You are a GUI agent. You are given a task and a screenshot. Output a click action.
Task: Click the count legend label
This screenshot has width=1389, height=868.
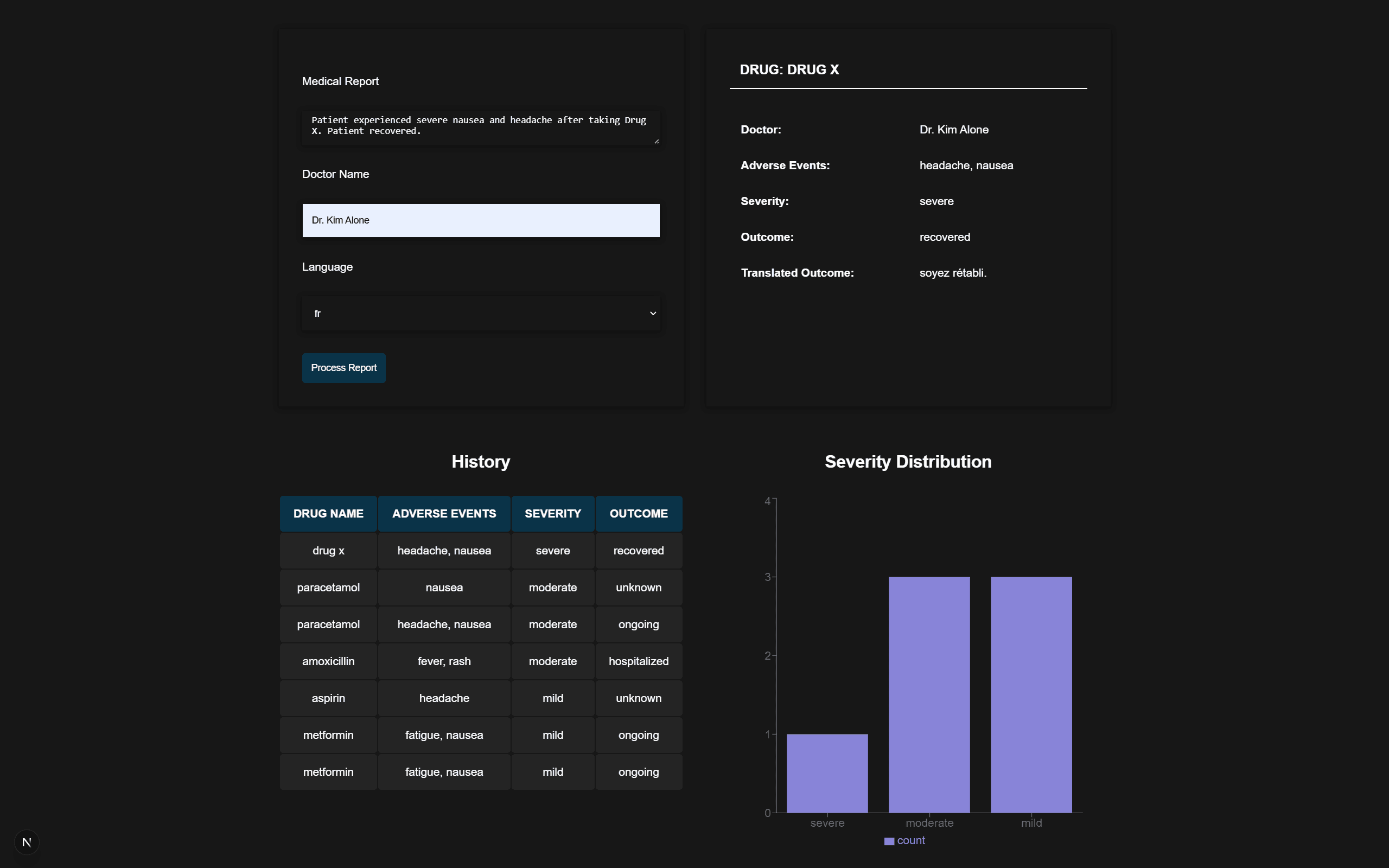click(911, 840)
